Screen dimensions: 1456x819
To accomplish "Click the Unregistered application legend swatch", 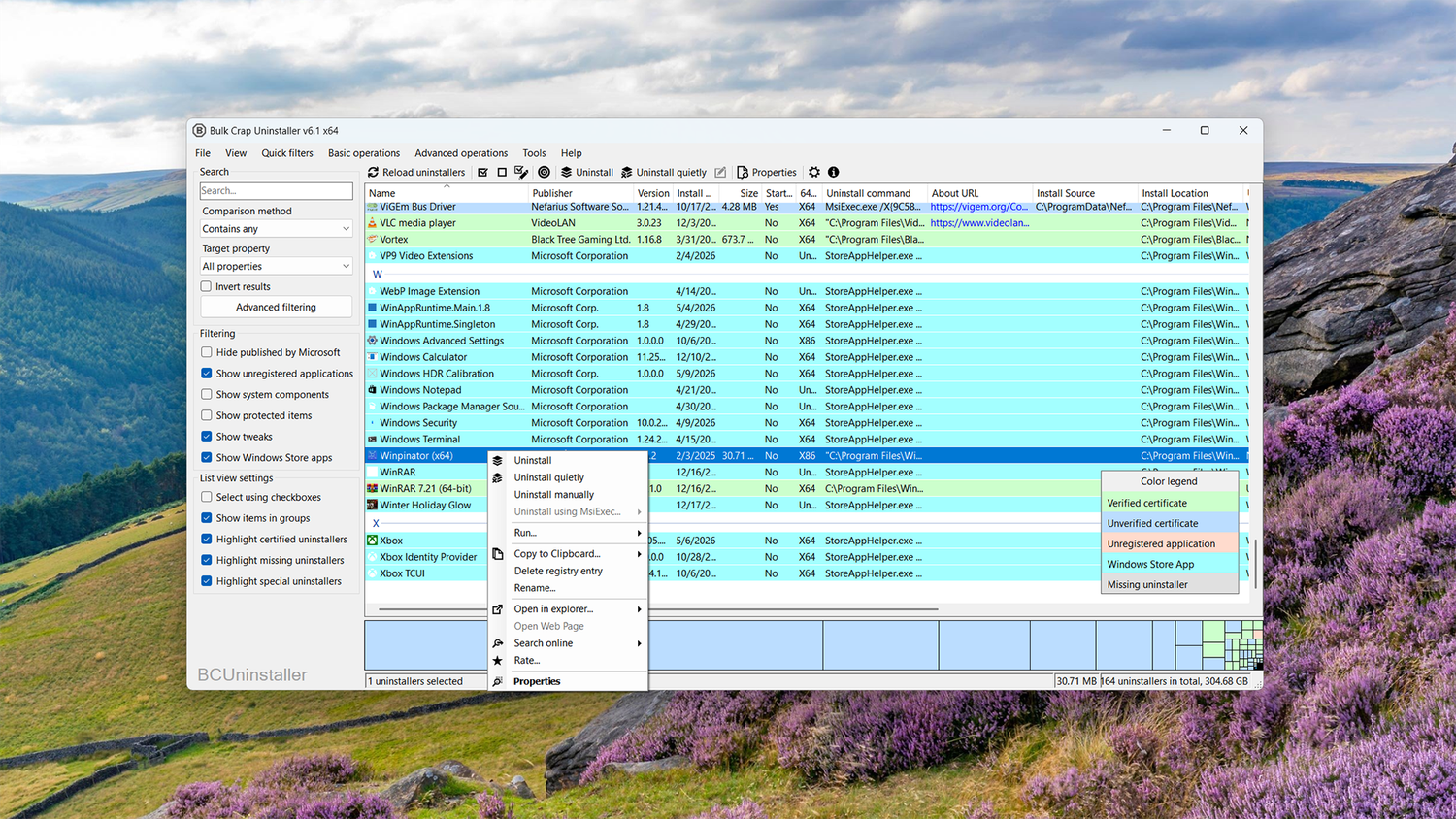I will (1170, 543).
